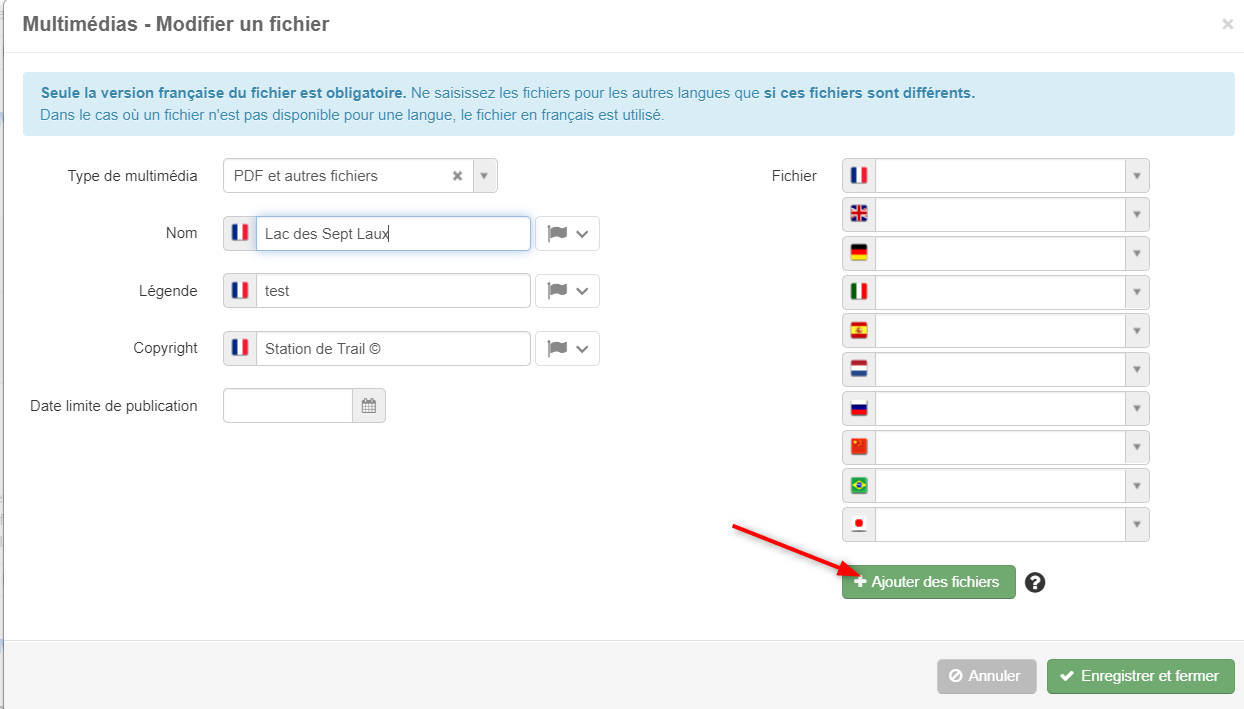Click the Spanish flag in Fichier list
This screenshot has width=1244, height=709.
tap(859, 331)
